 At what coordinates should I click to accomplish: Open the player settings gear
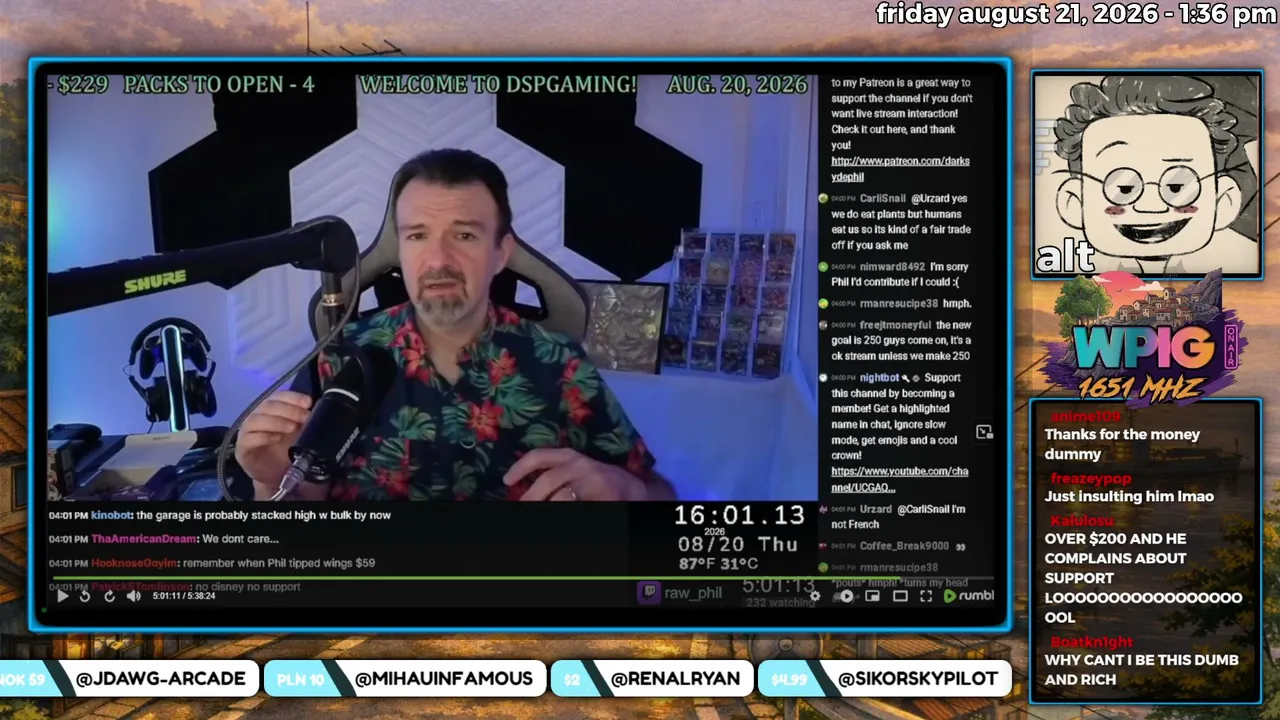point(815,596)
